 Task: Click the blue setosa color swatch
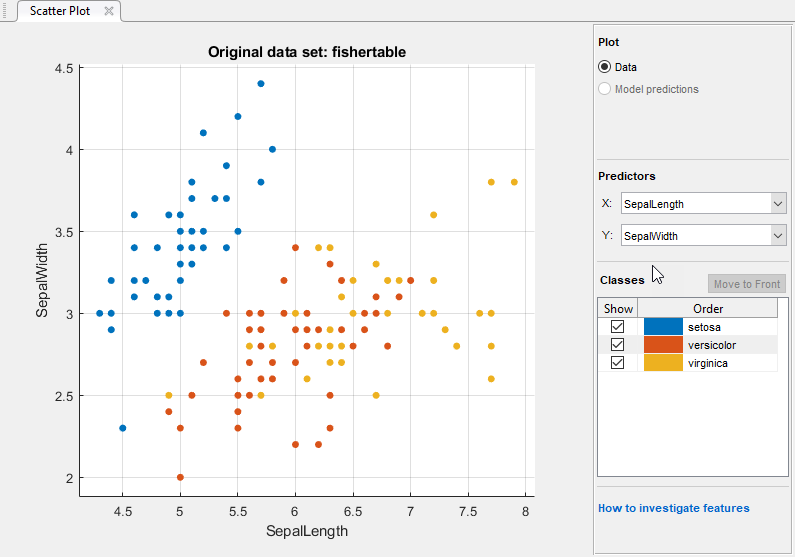[x=663, y=326]
